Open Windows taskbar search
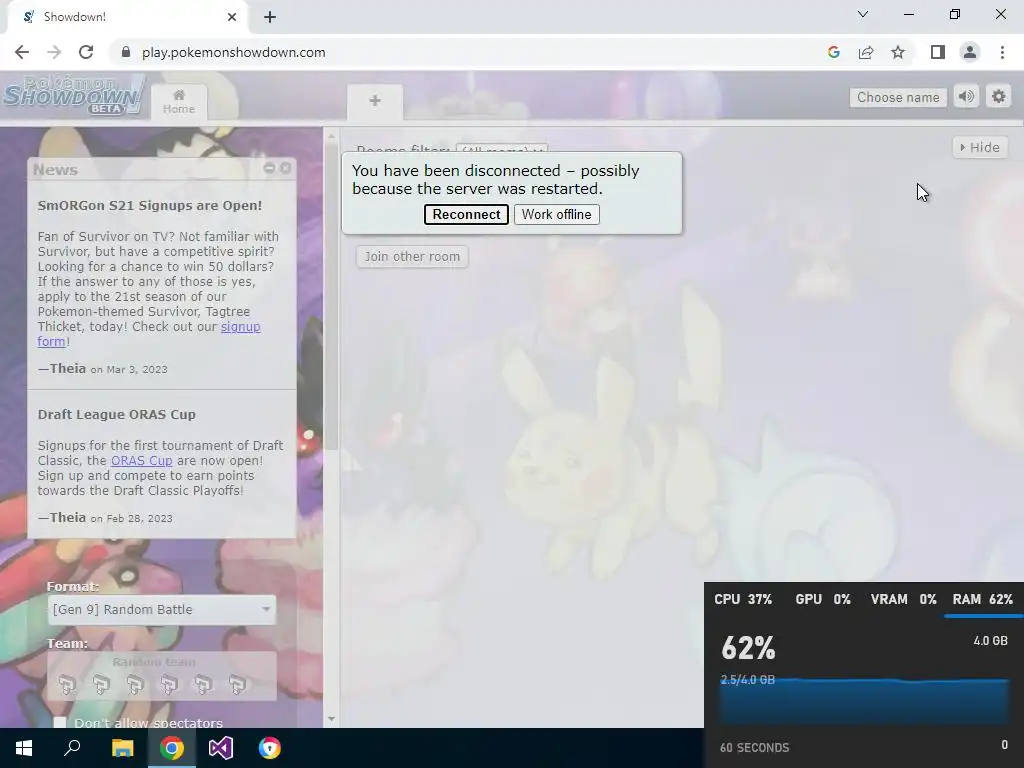Image resolution: width=1024 pixels, height=768 pixels. click(72, 748)
